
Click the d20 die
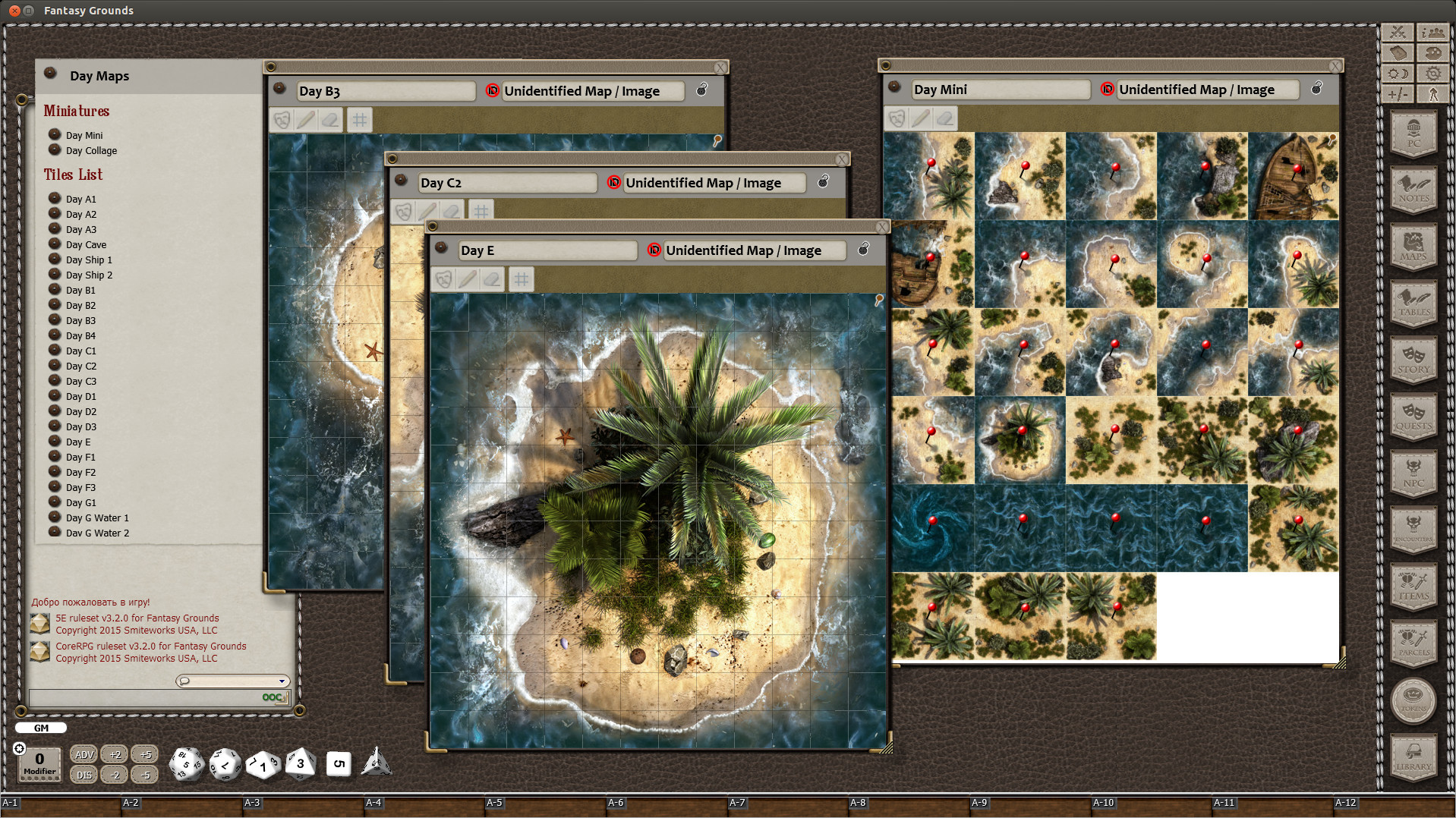186,764
